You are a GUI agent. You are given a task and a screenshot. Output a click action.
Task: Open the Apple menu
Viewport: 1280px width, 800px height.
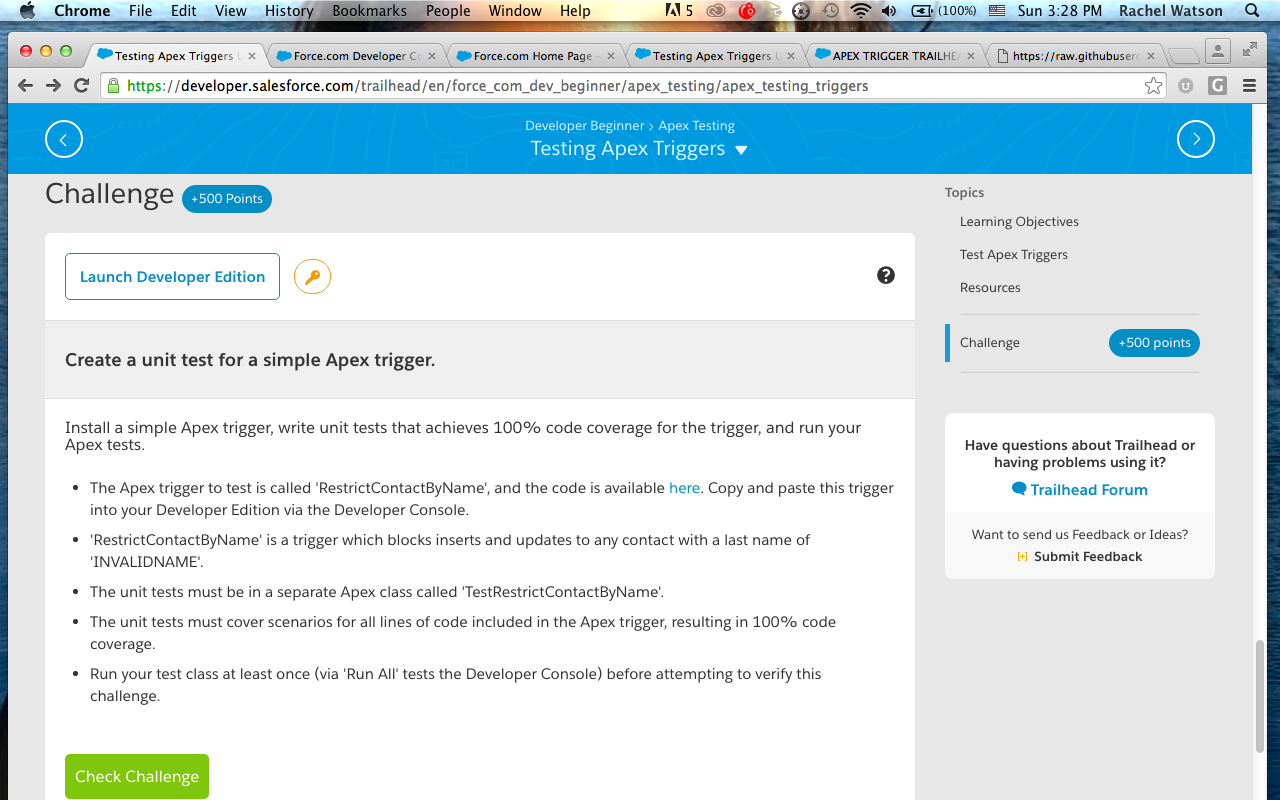pos(27,11)
